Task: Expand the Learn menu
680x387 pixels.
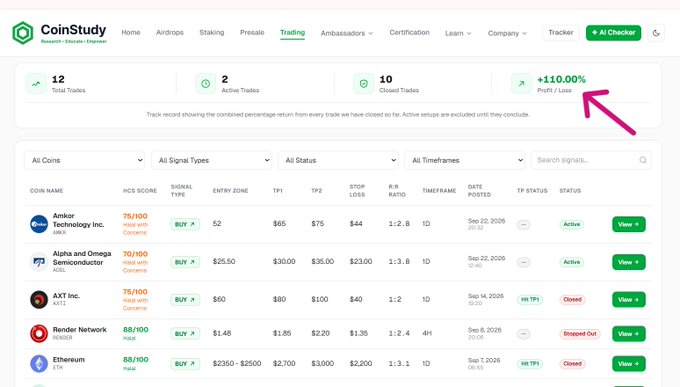Action: [458, 33]
